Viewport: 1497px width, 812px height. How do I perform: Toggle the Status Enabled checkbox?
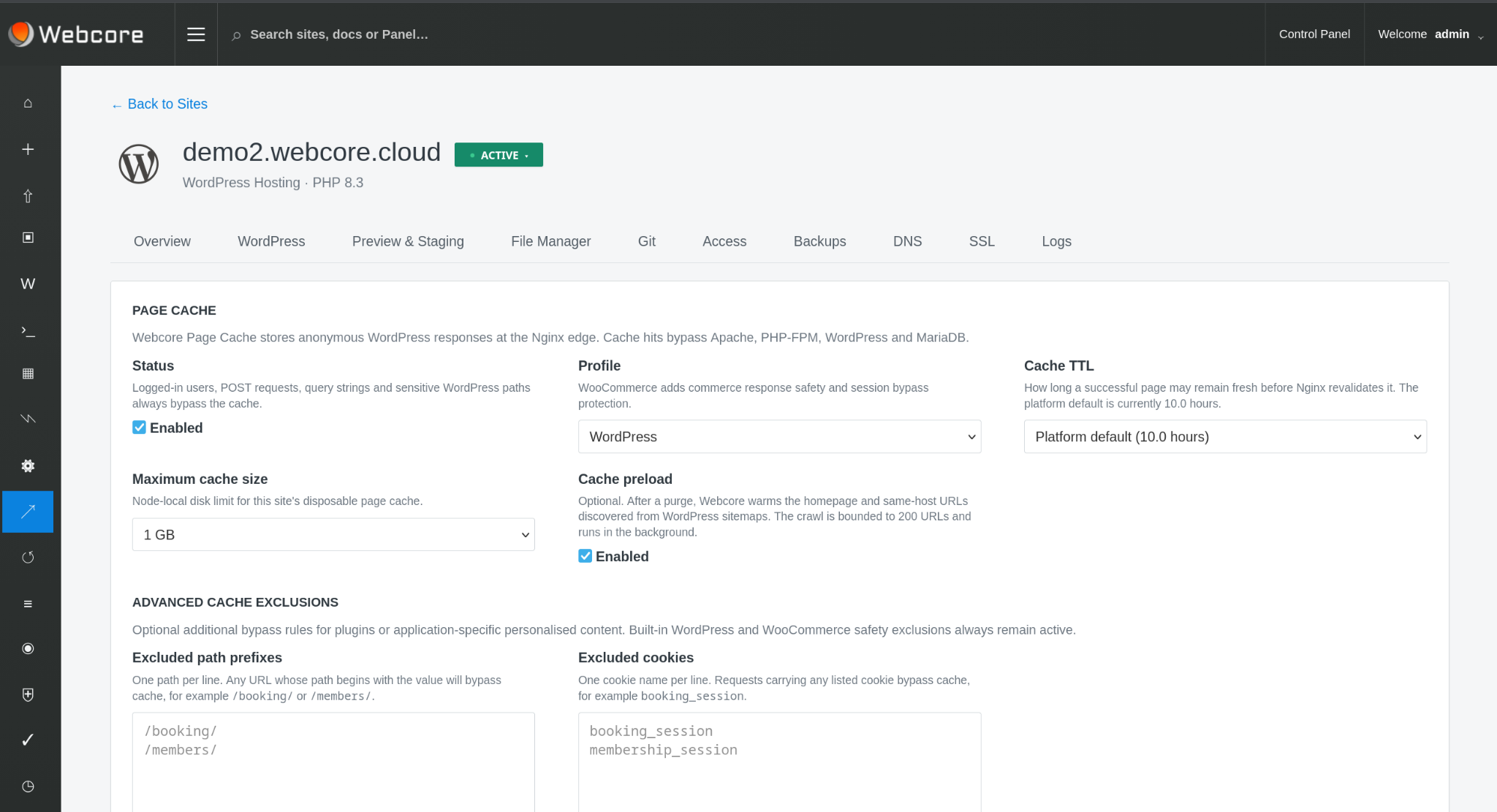(139, 428)
